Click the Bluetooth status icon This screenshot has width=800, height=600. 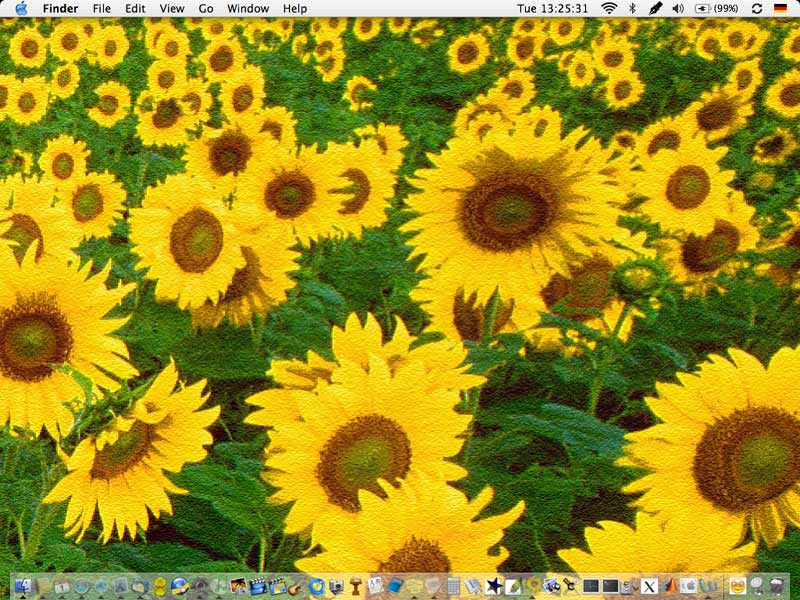tap(632, 8)
